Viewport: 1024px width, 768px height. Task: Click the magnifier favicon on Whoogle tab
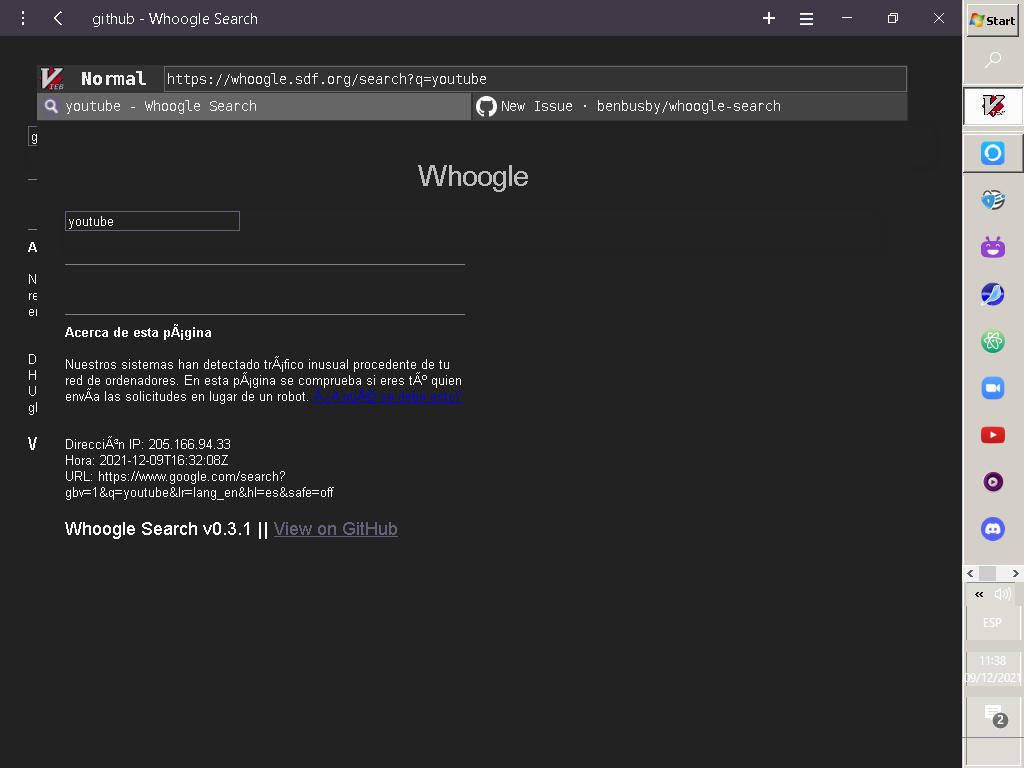point(51,106)
